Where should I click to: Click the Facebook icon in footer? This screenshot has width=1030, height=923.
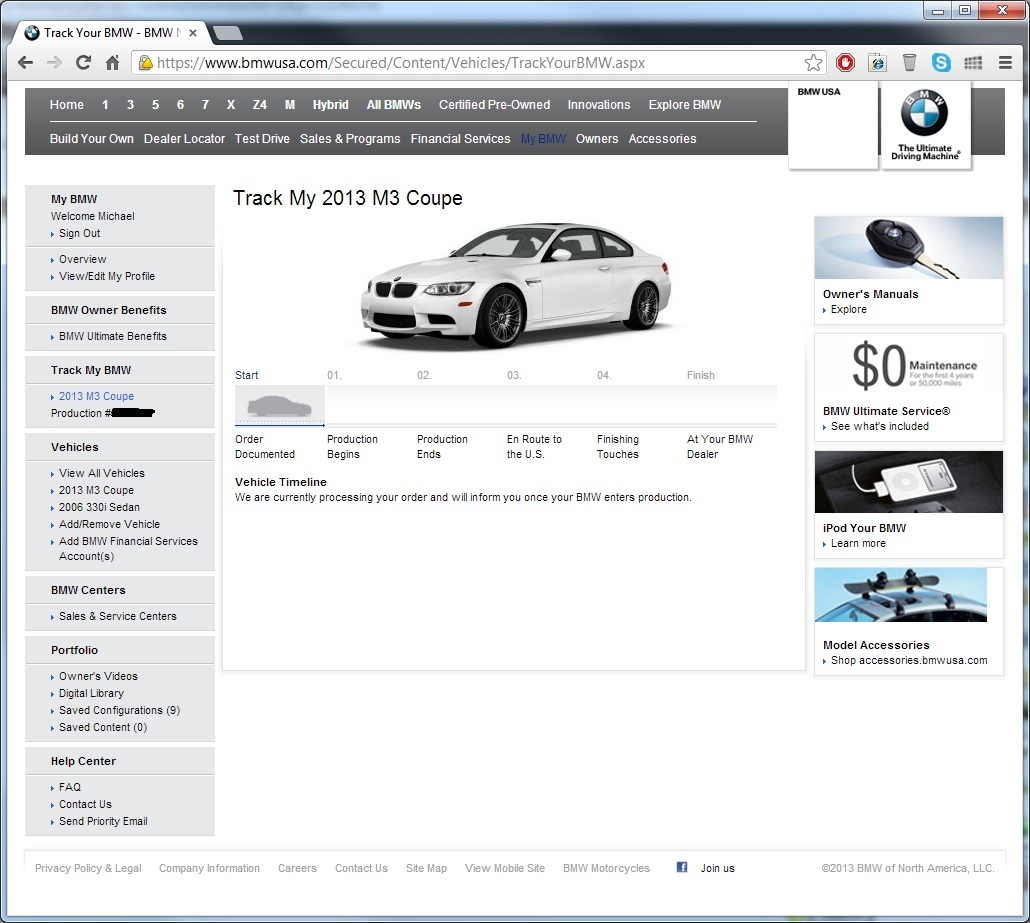pyautogui.click(x=682, y=867)
